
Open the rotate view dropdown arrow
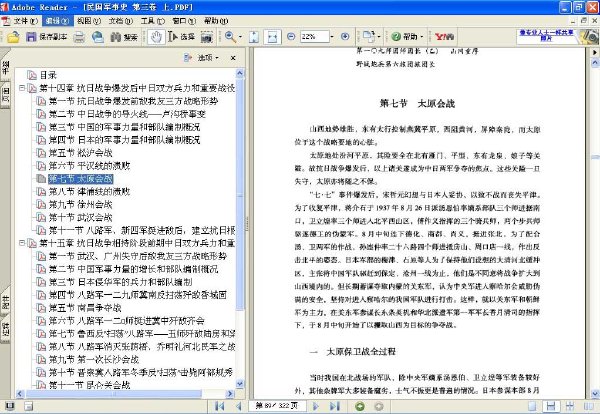[379, 37]
